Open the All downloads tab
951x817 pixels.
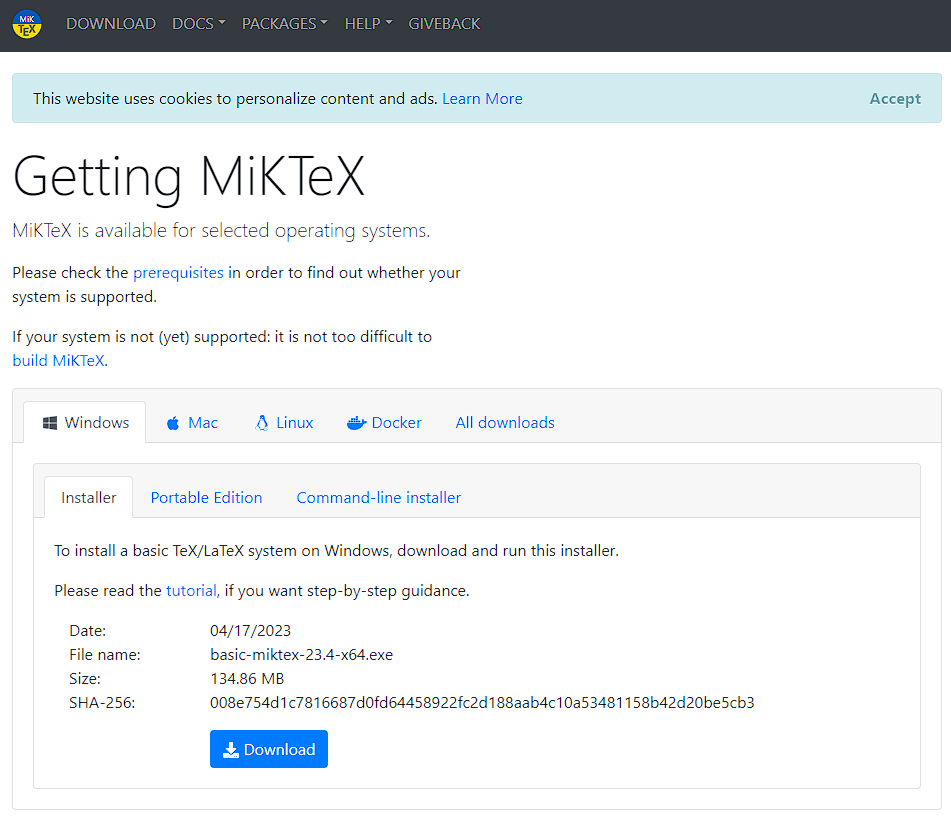tap(505, 423)
